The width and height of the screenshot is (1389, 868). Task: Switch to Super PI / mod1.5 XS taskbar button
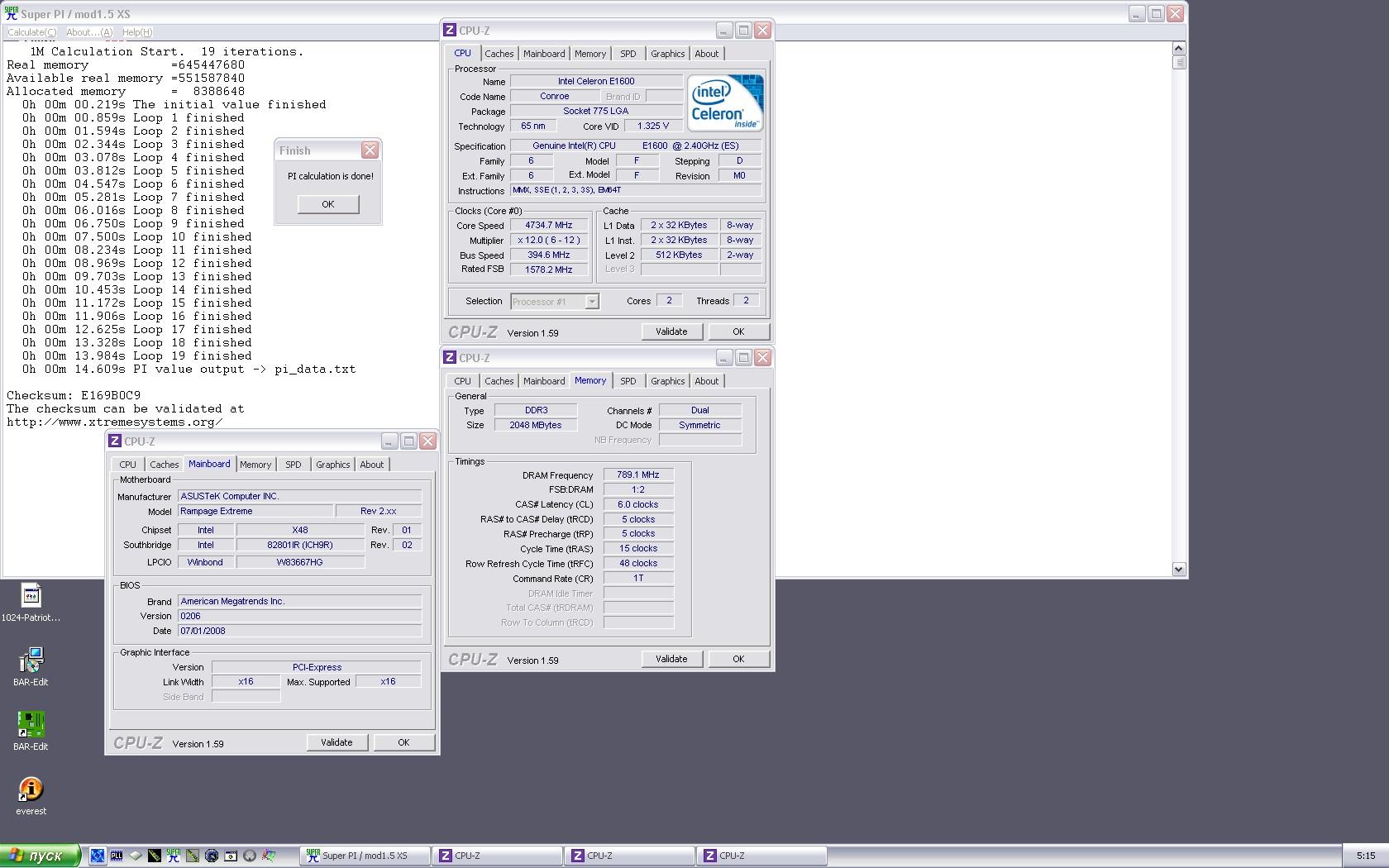[365, 856]
